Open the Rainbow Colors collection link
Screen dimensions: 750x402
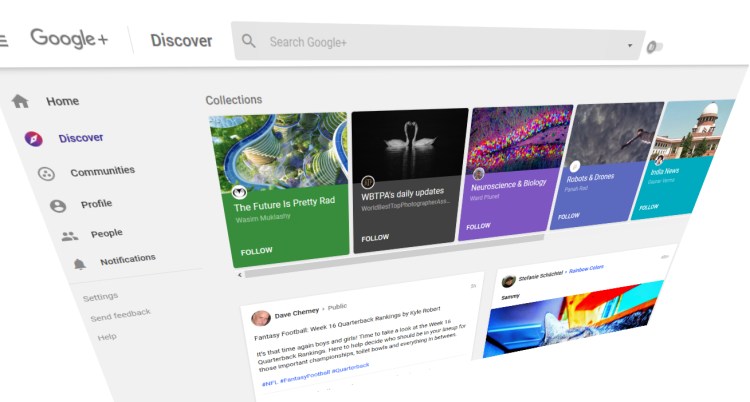tap(586, 269)
